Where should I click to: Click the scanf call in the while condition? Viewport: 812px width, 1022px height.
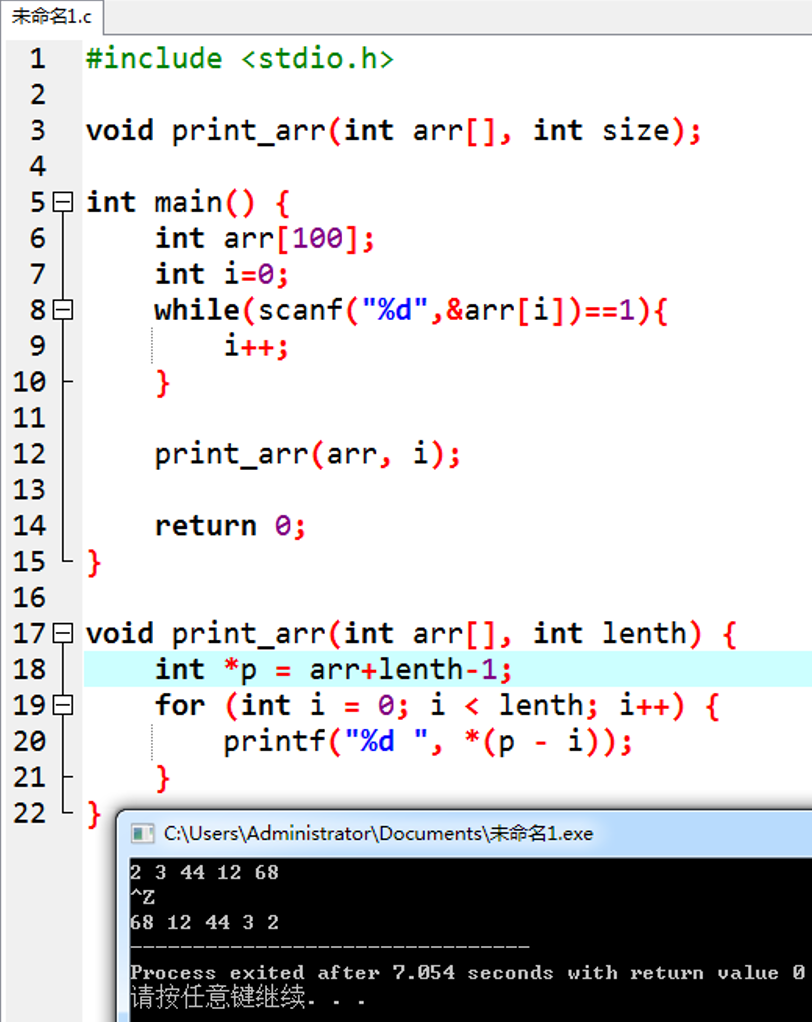[419, 310]
